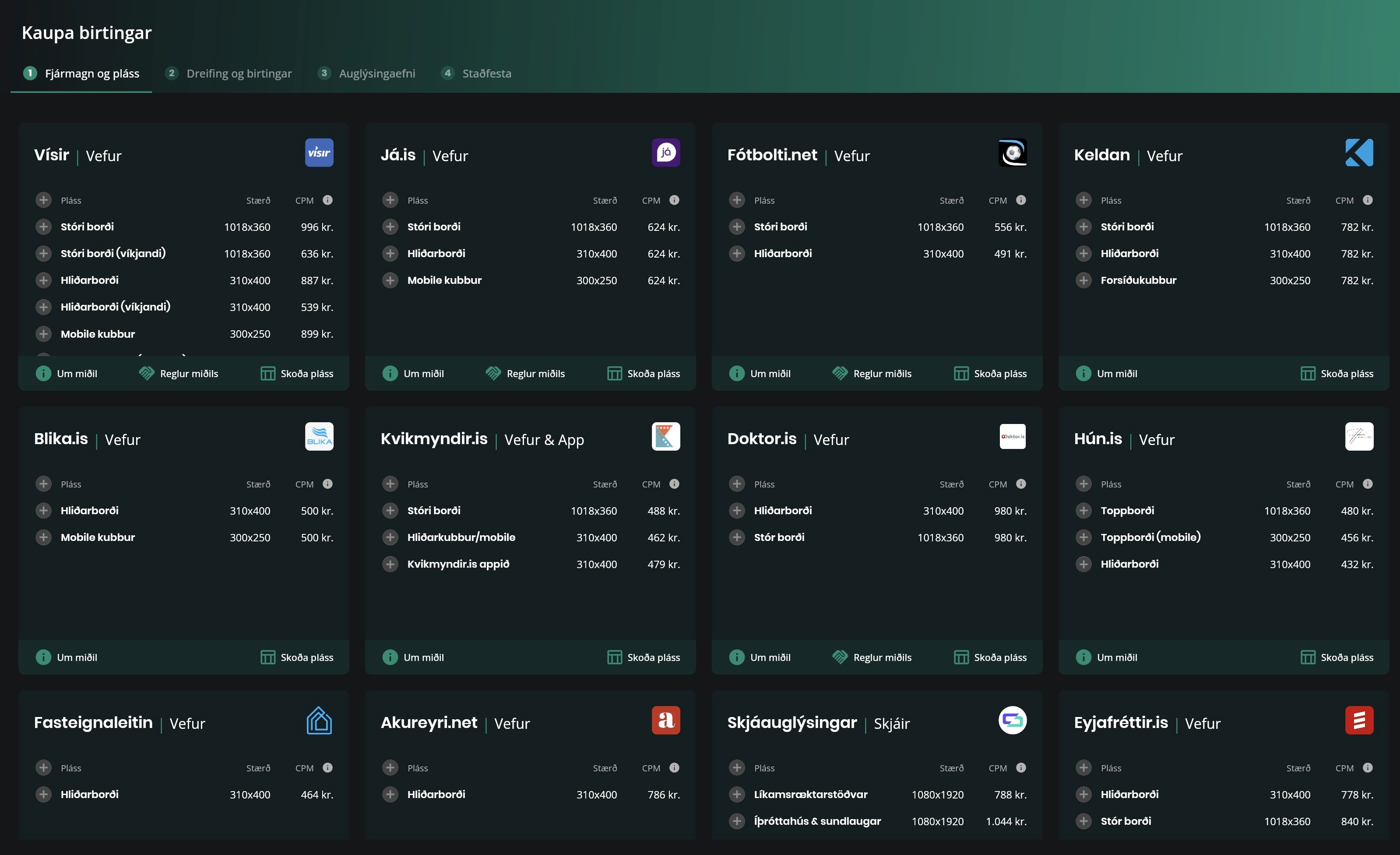This screenshot has width=1400, height=855.
Task: Add Fasteignaleitin Hliðarborði placement
Action: click(x=43, y=794)
